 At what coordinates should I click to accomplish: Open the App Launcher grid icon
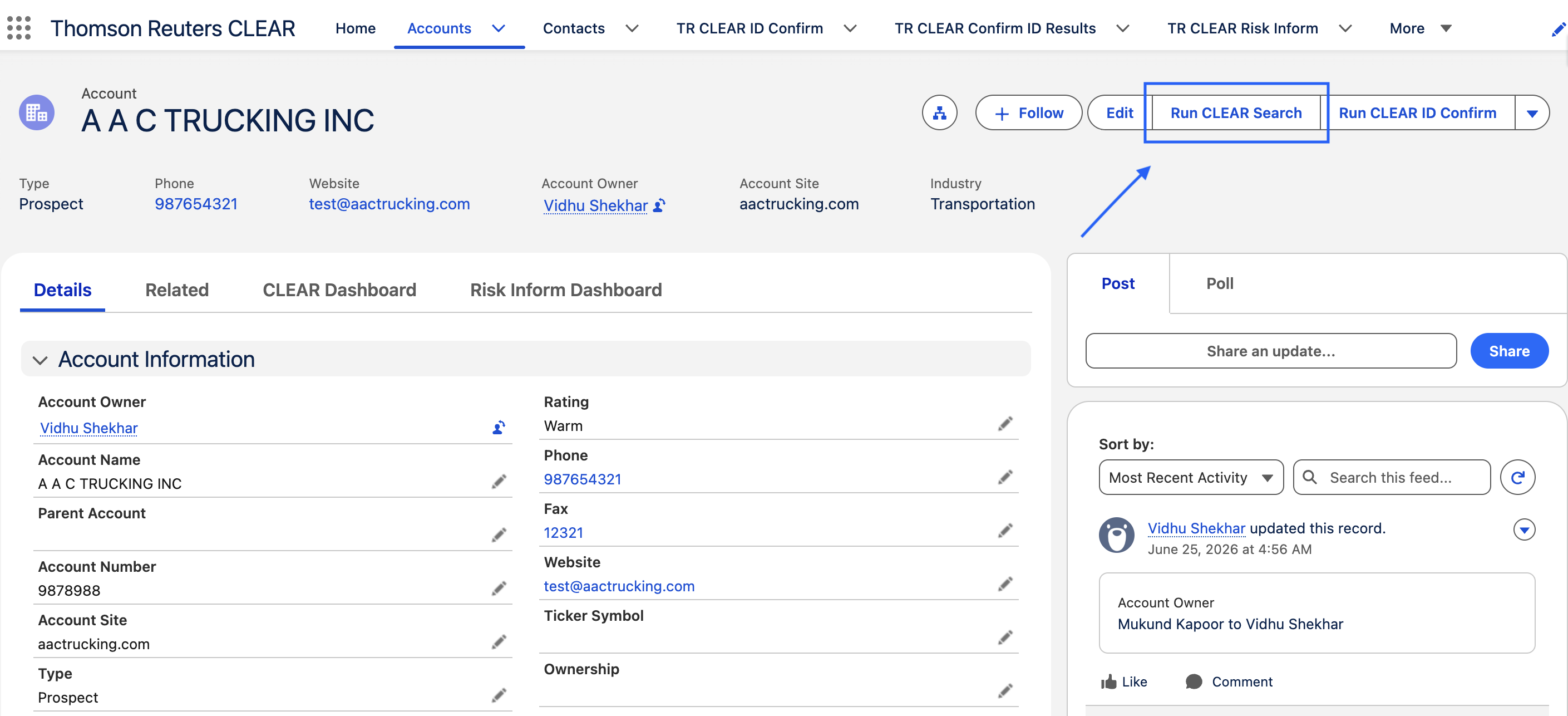click(19, 28)
